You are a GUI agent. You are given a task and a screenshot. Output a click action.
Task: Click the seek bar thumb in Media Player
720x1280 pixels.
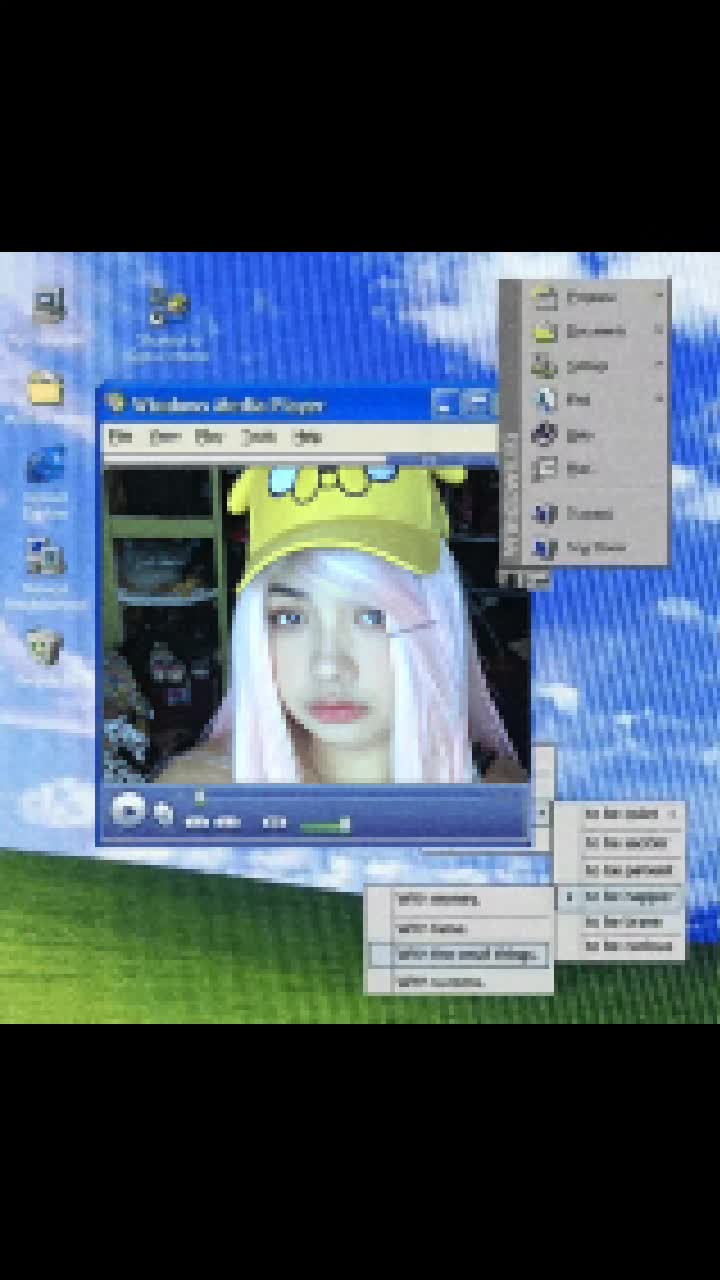point(199,797)
